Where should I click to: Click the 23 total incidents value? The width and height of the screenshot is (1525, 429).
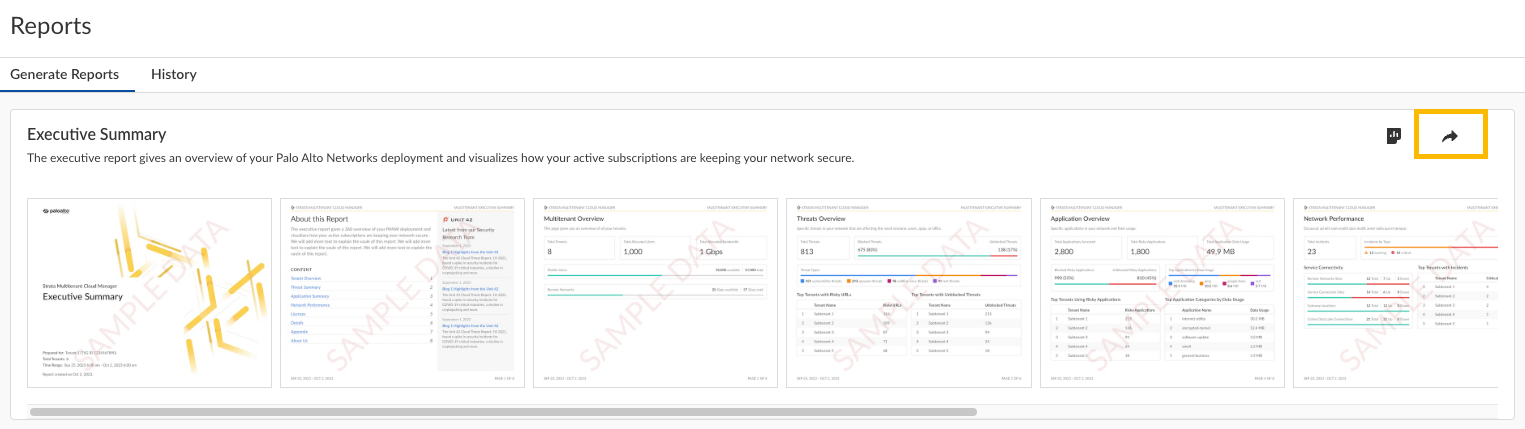coord(1312,252)
